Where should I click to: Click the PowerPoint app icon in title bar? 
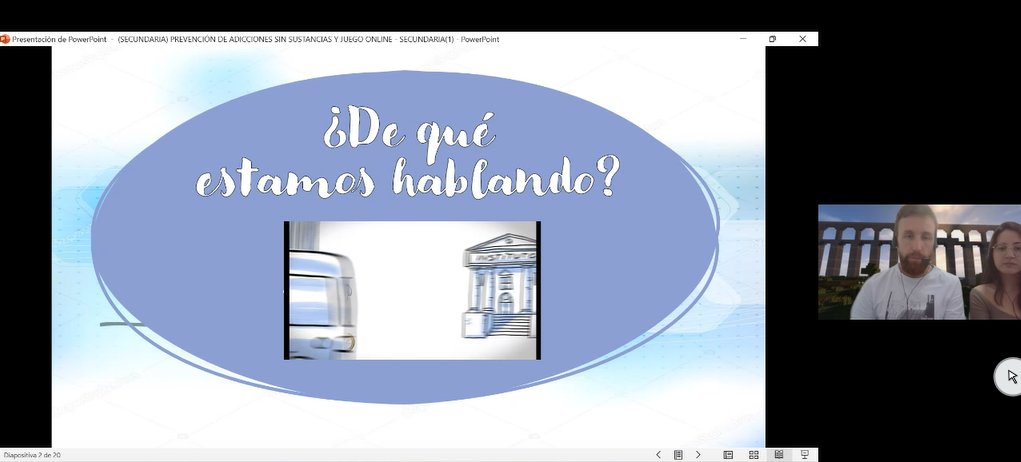point(5,39)
